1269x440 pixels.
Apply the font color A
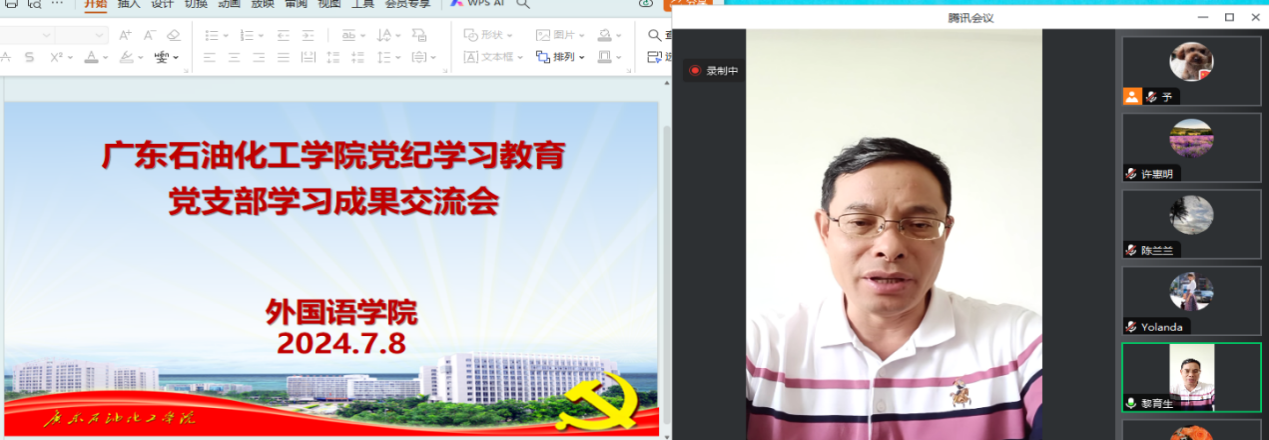tap(91, 58)
